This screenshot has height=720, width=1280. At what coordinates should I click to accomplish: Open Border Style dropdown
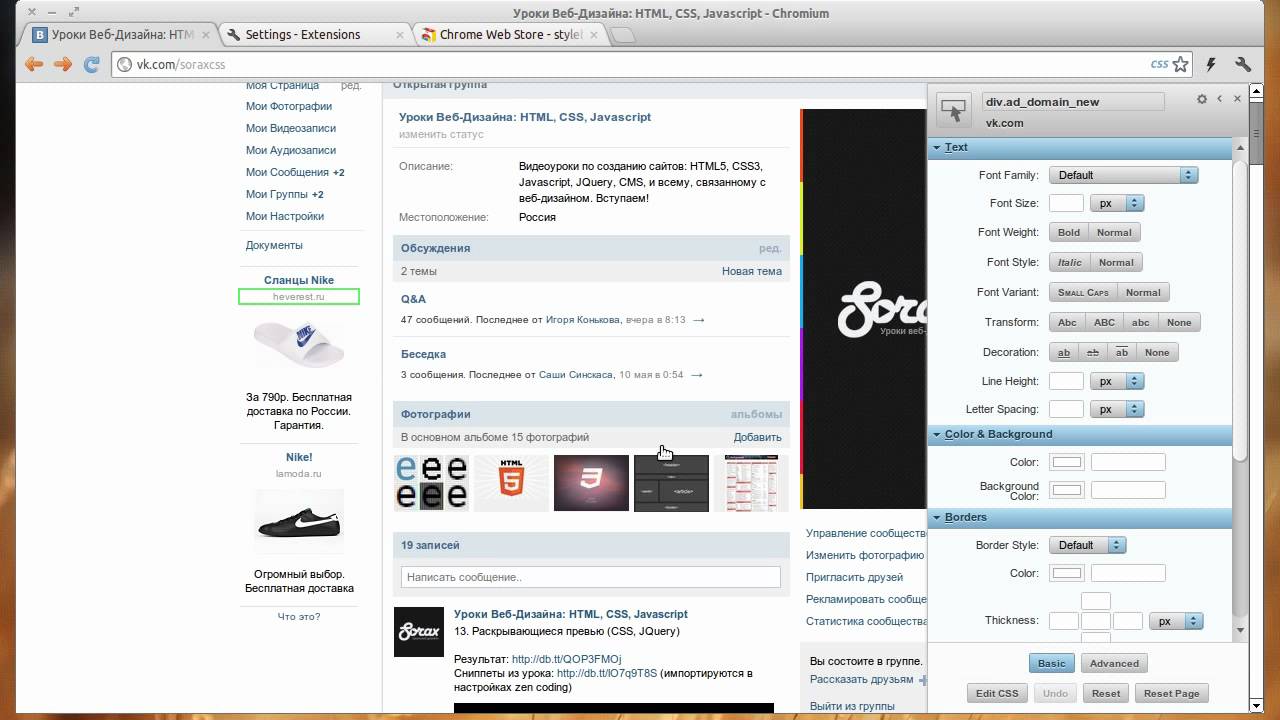(1087, 545)
